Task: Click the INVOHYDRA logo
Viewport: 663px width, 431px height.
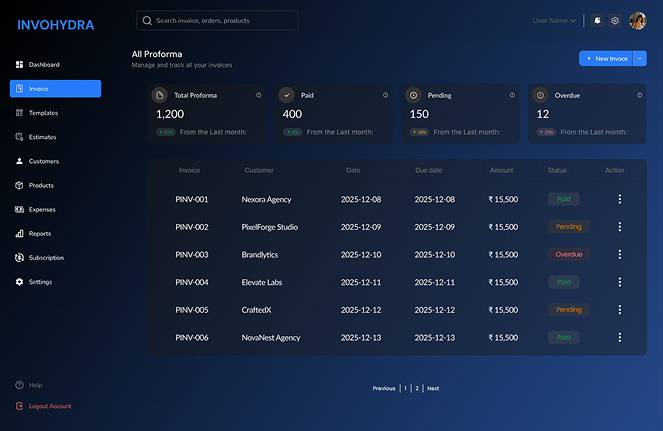Action: click(55, 25)
